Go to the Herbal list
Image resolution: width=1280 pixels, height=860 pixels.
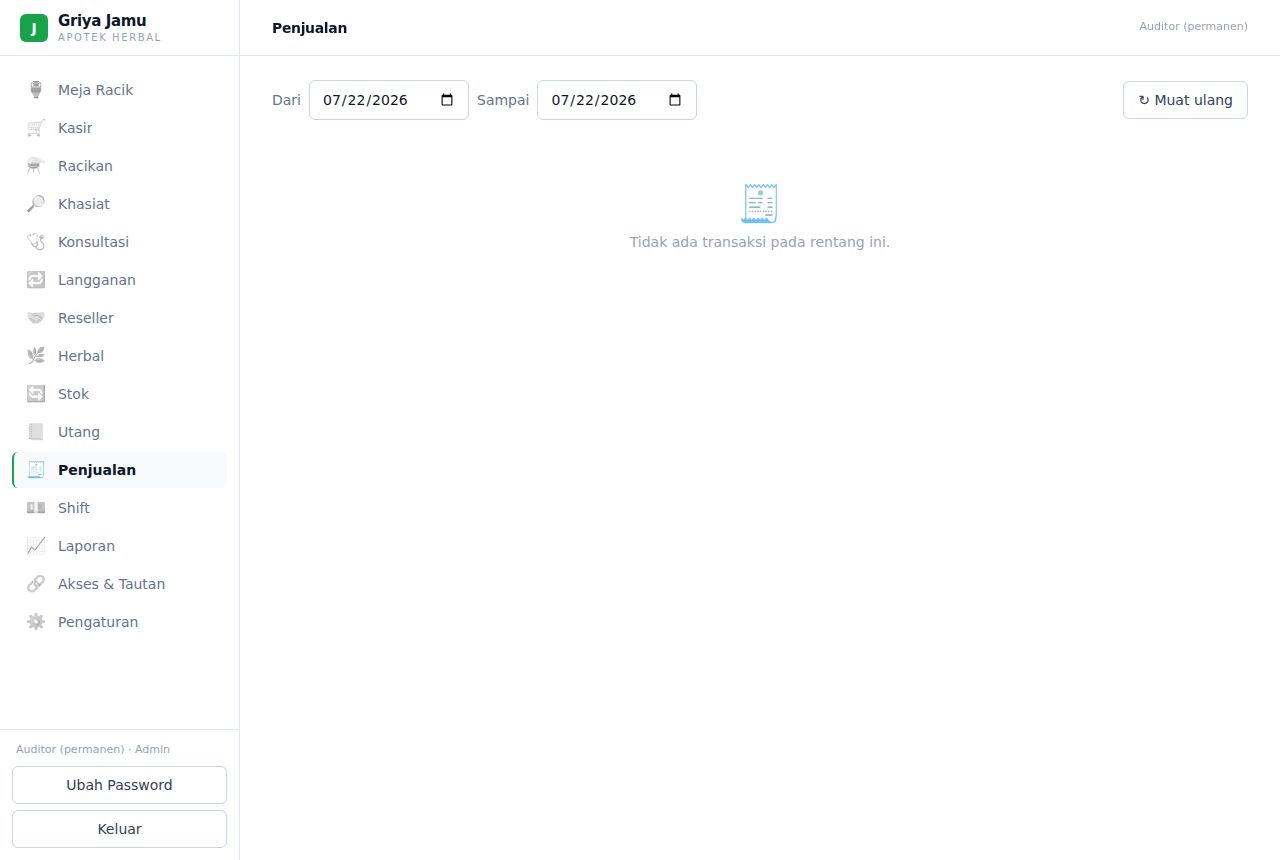coord(119,356)
